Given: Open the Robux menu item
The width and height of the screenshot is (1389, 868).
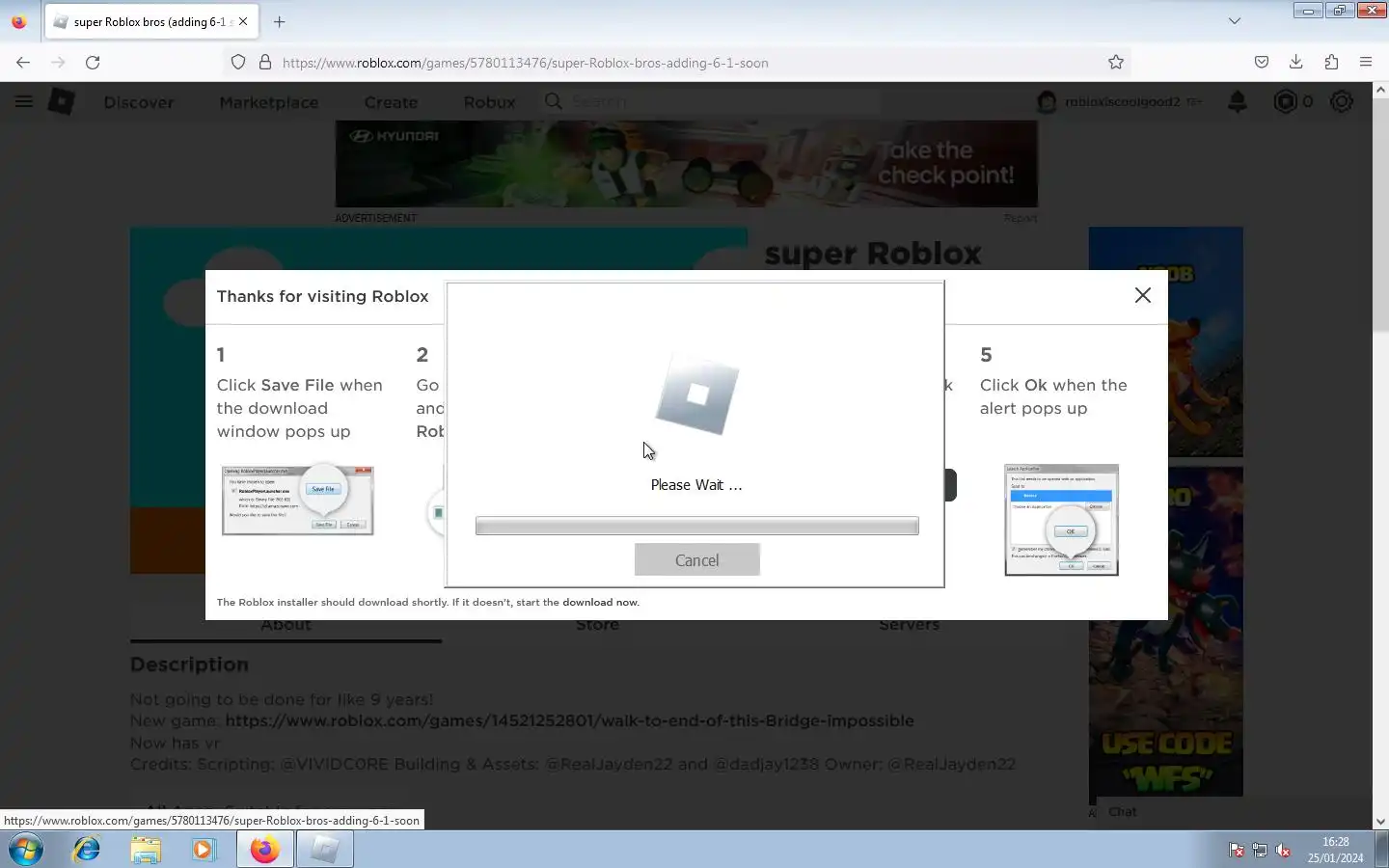Looking at the screenshot, I should click(489, 102).
